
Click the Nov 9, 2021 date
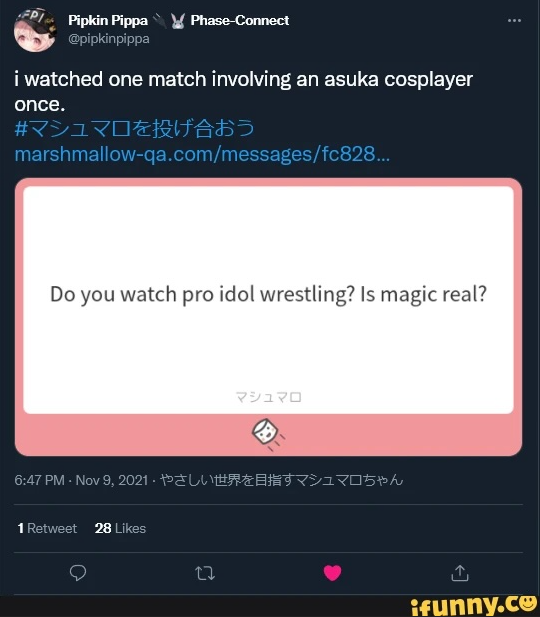coord(112,480)
